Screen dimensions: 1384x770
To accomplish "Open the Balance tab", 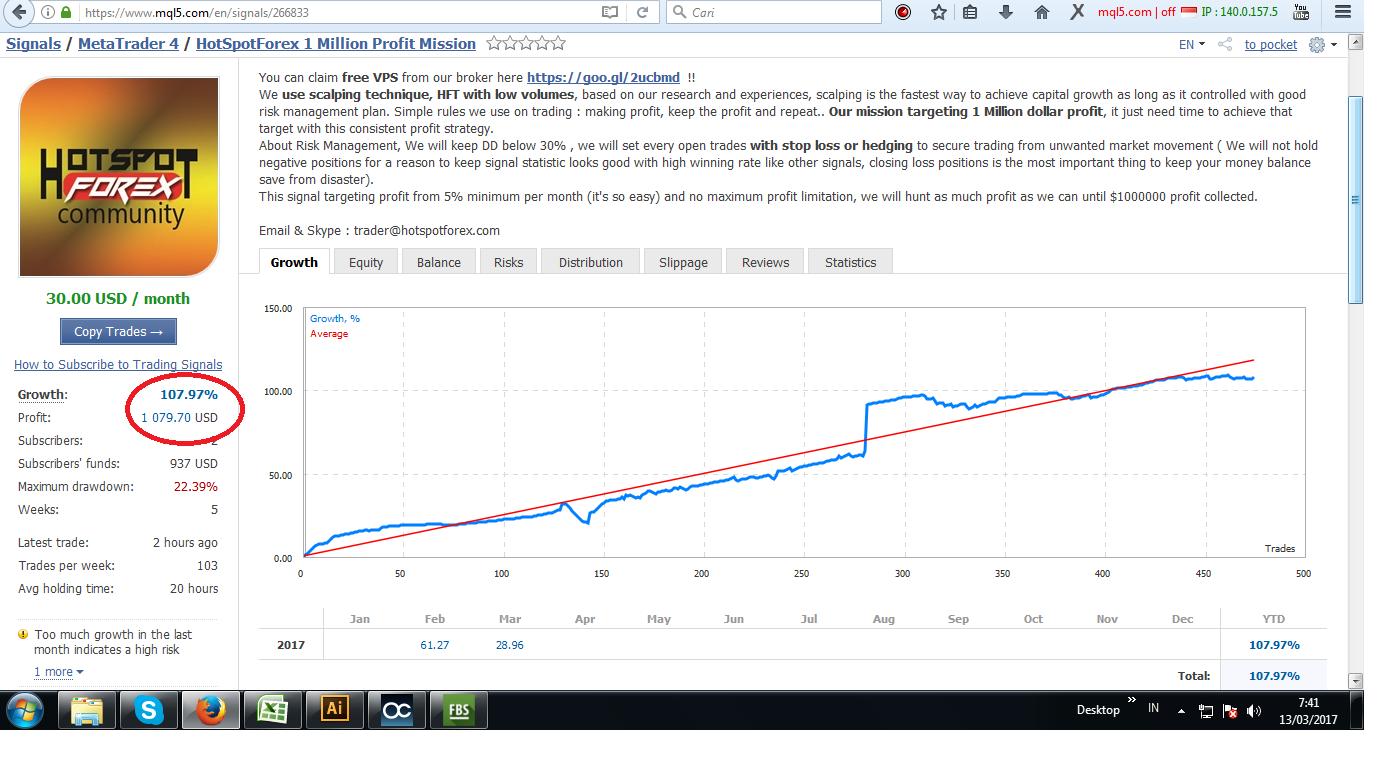I will (439, 262).
